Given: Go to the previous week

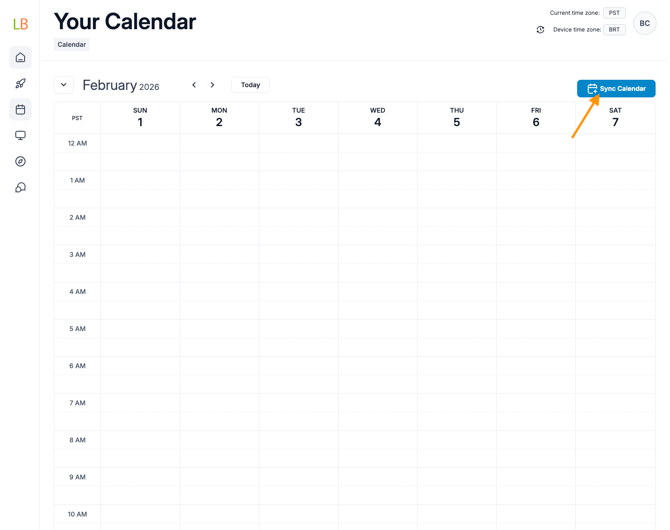Looking at the screenshot, I should [x=194, y=85].
